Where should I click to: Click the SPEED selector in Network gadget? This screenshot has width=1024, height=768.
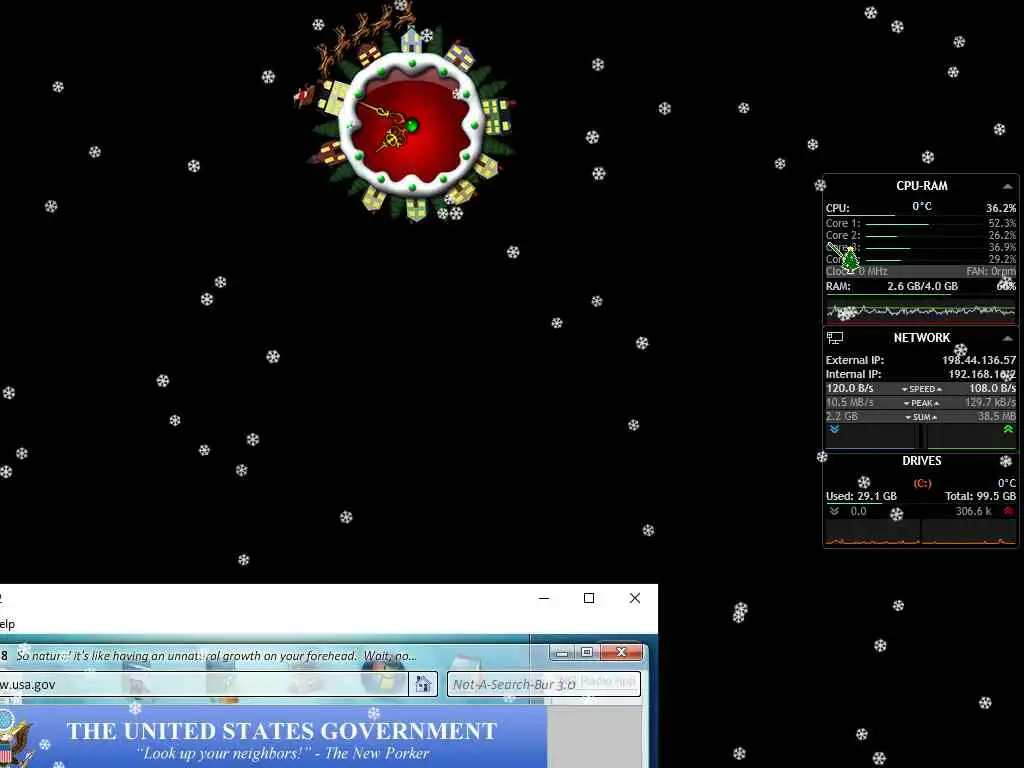[921, 389]
